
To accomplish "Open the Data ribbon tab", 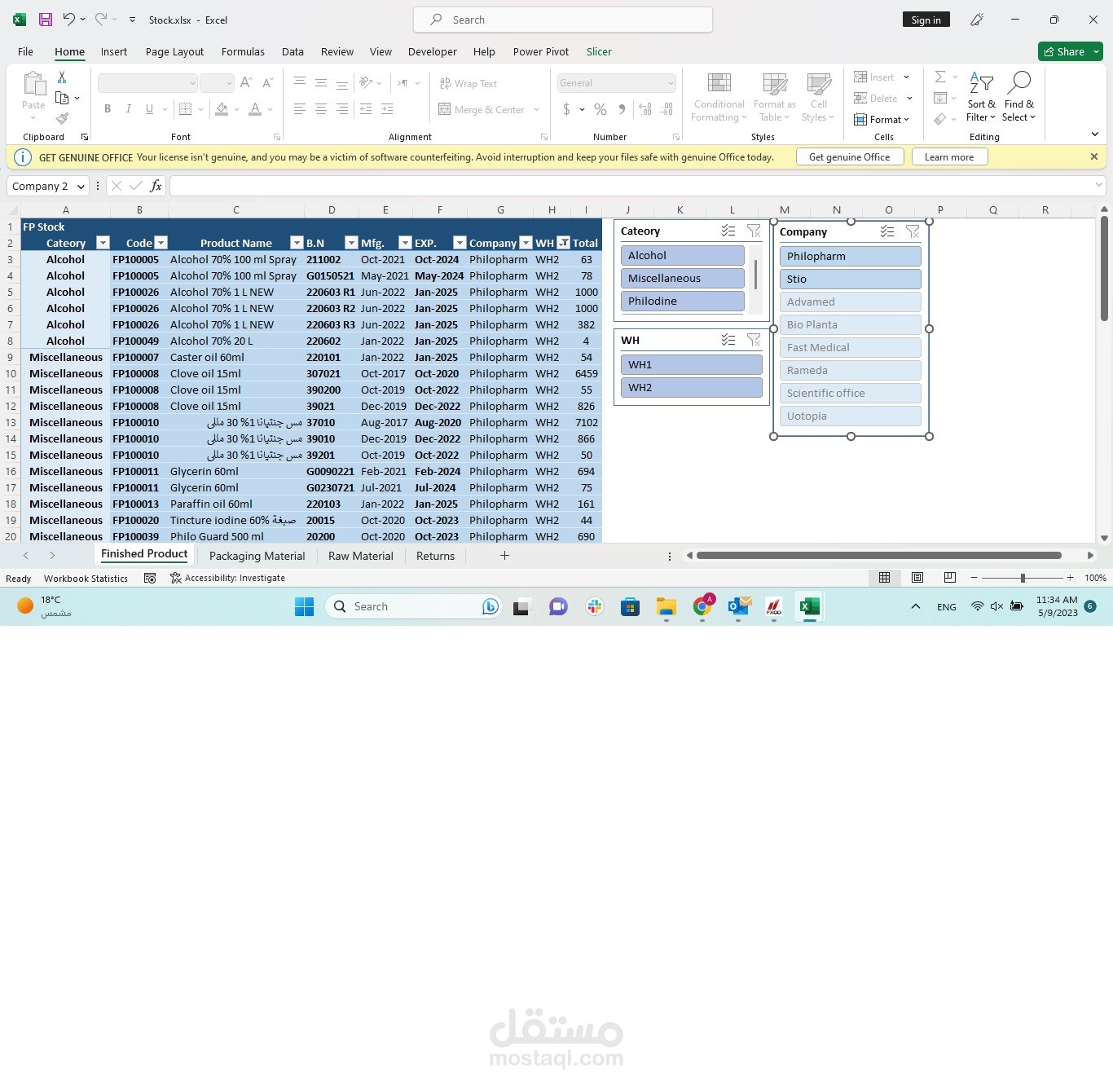I will [x=293, y=51].
